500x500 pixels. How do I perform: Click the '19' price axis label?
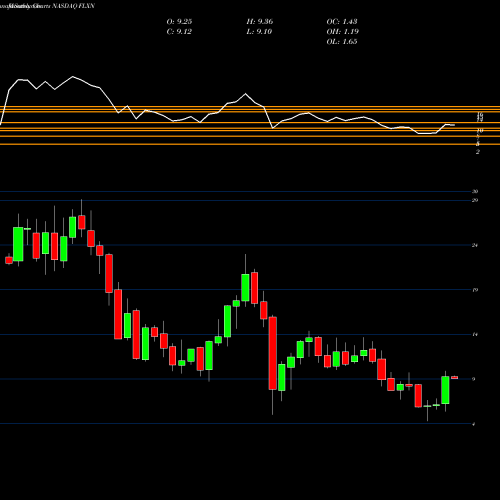pyautogui.click(x=475, y=290)
